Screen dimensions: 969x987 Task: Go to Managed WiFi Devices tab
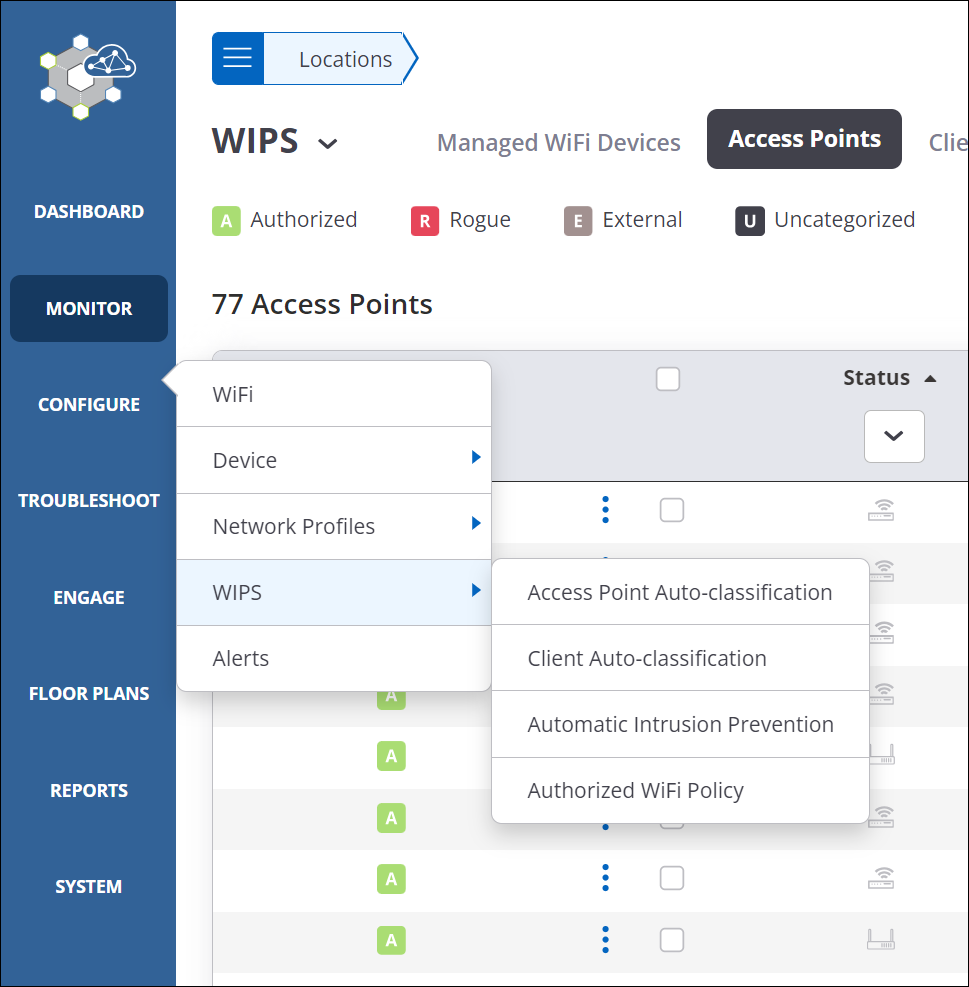pyautogui.click(x=558, y=142)
